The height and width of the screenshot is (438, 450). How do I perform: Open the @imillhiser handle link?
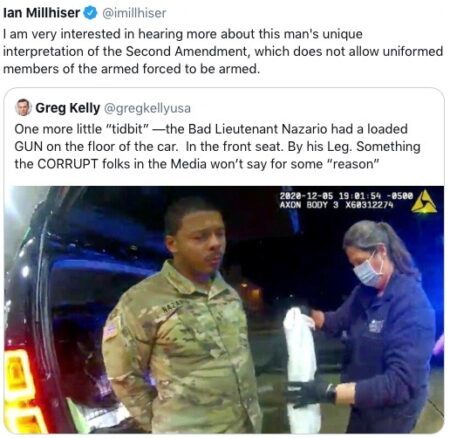click(134, 13)
